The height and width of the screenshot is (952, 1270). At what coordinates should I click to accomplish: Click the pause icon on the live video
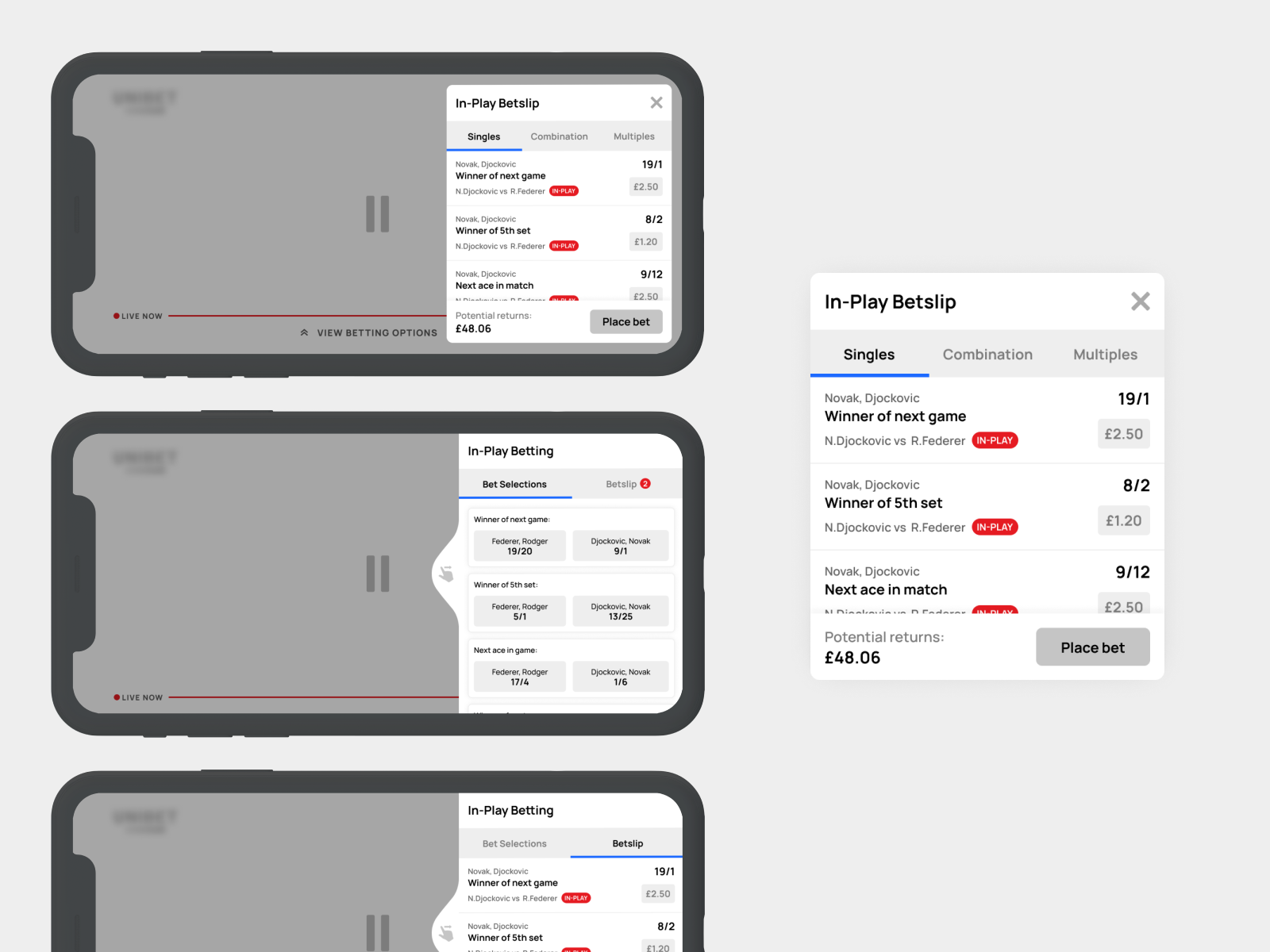pos(378,215)
